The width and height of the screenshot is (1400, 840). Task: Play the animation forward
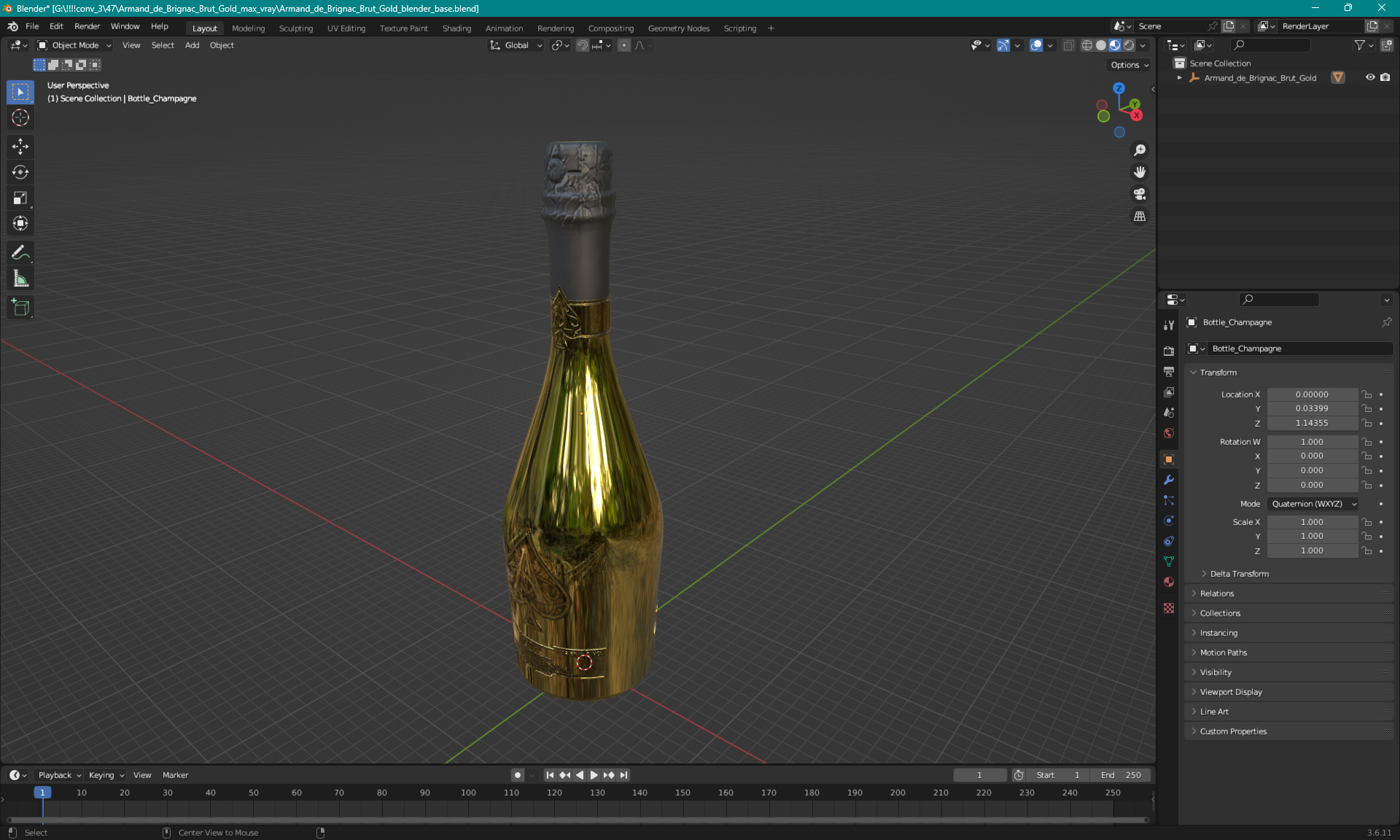(594, 775)
